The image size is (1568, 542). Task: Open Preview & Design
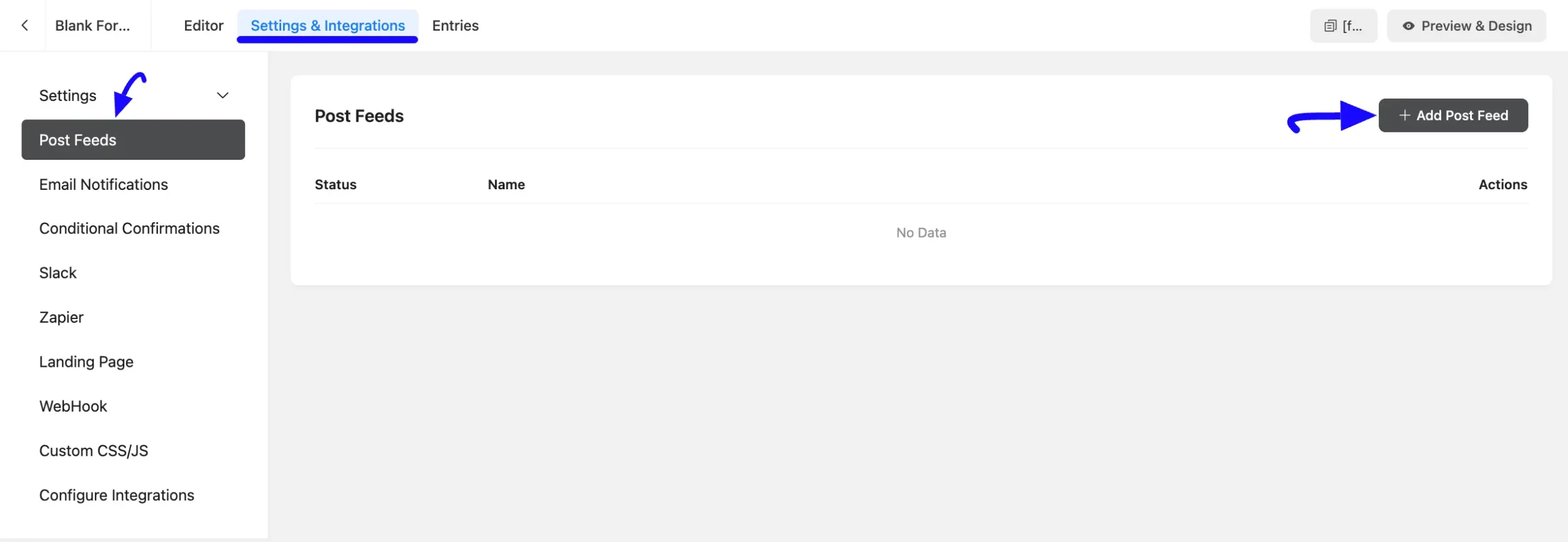pos(1466,26)
